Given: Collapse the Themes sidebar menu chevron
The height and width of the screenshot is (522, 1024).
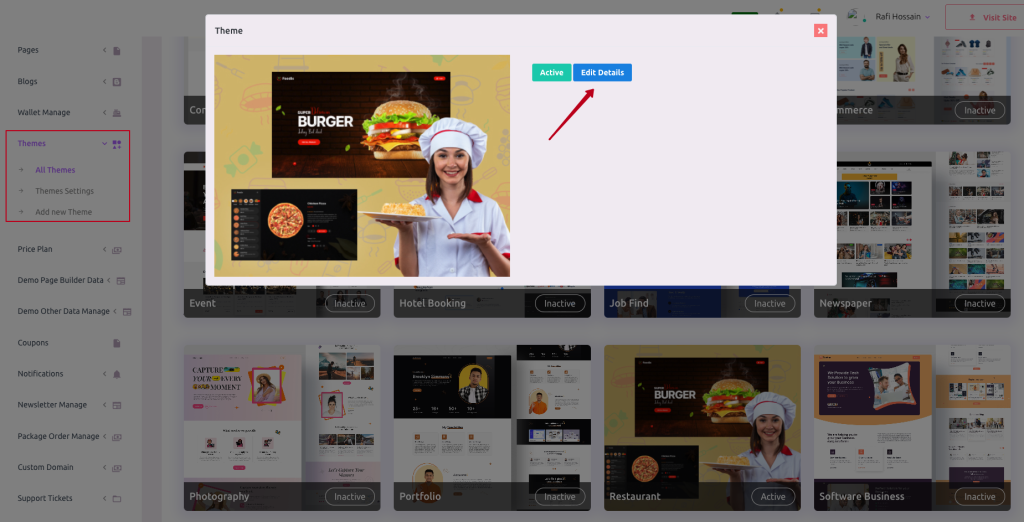Looking at the screenshot, I should tap(104, 144).
